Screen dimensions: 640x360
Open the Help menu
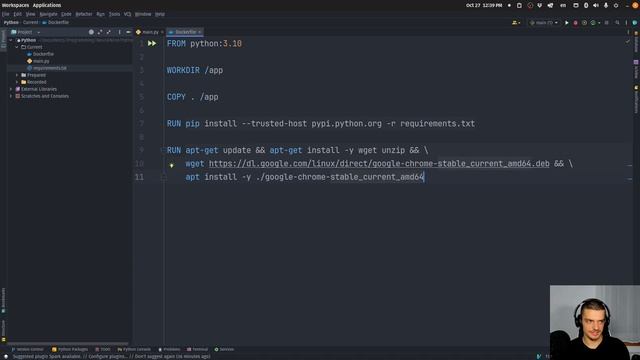tap(160, 14)
